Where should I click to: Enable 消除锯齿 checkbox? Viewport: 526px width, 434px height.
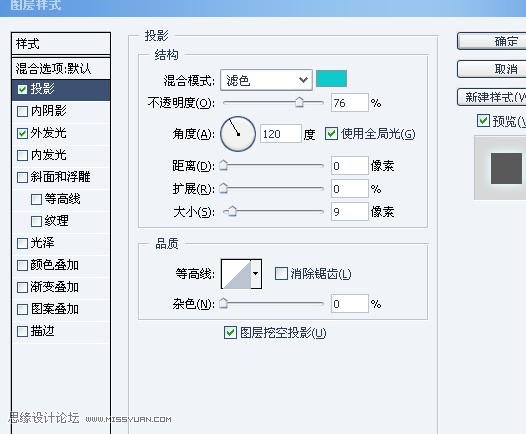click(281, 273)
